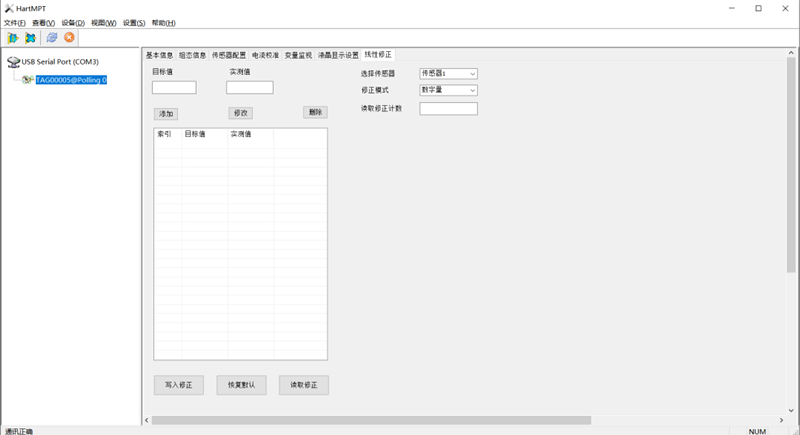Click the status bar message at bottom left
This screenshot has height=435, width=800.
tap(19, 431)
